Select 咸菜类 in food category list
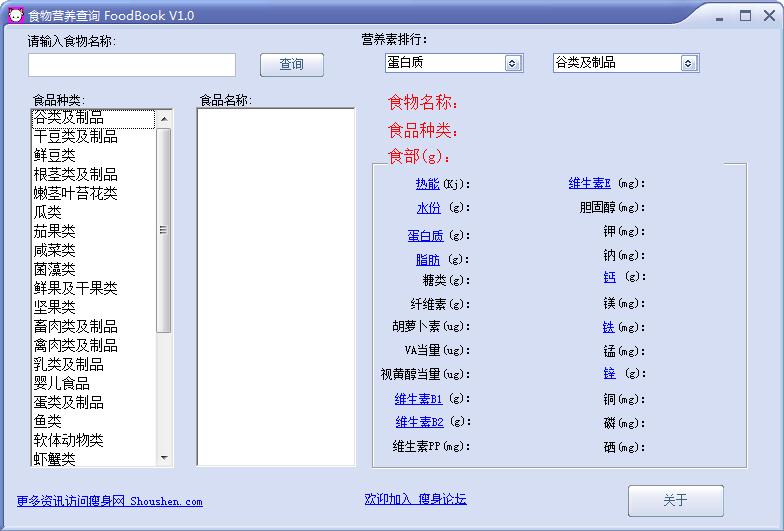The width and height of the screenshot is (784, 531). click(x=94, y=250)
